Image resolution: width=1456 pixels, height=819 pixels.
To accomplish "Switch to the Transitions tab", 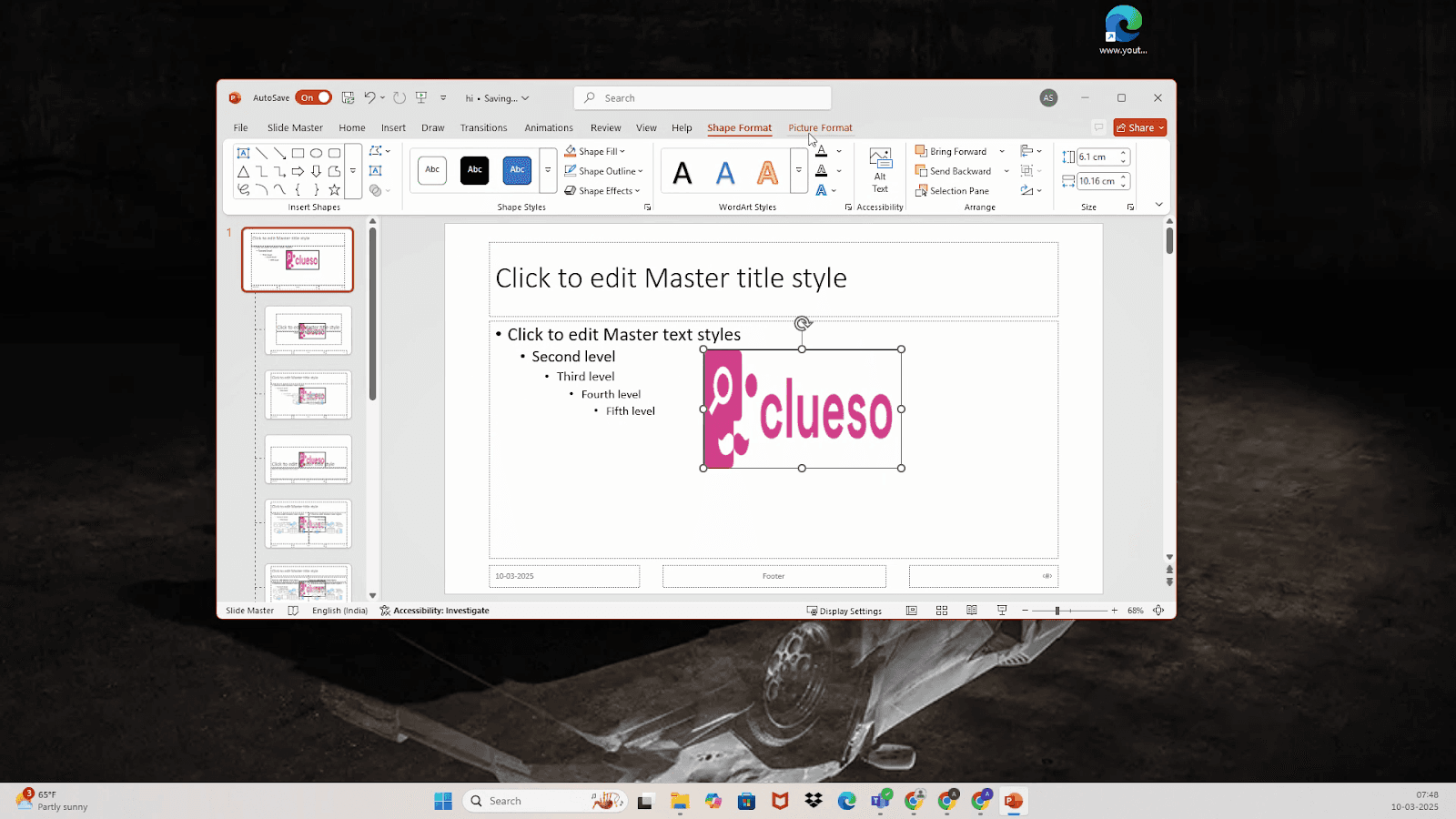I will (483, 127).
